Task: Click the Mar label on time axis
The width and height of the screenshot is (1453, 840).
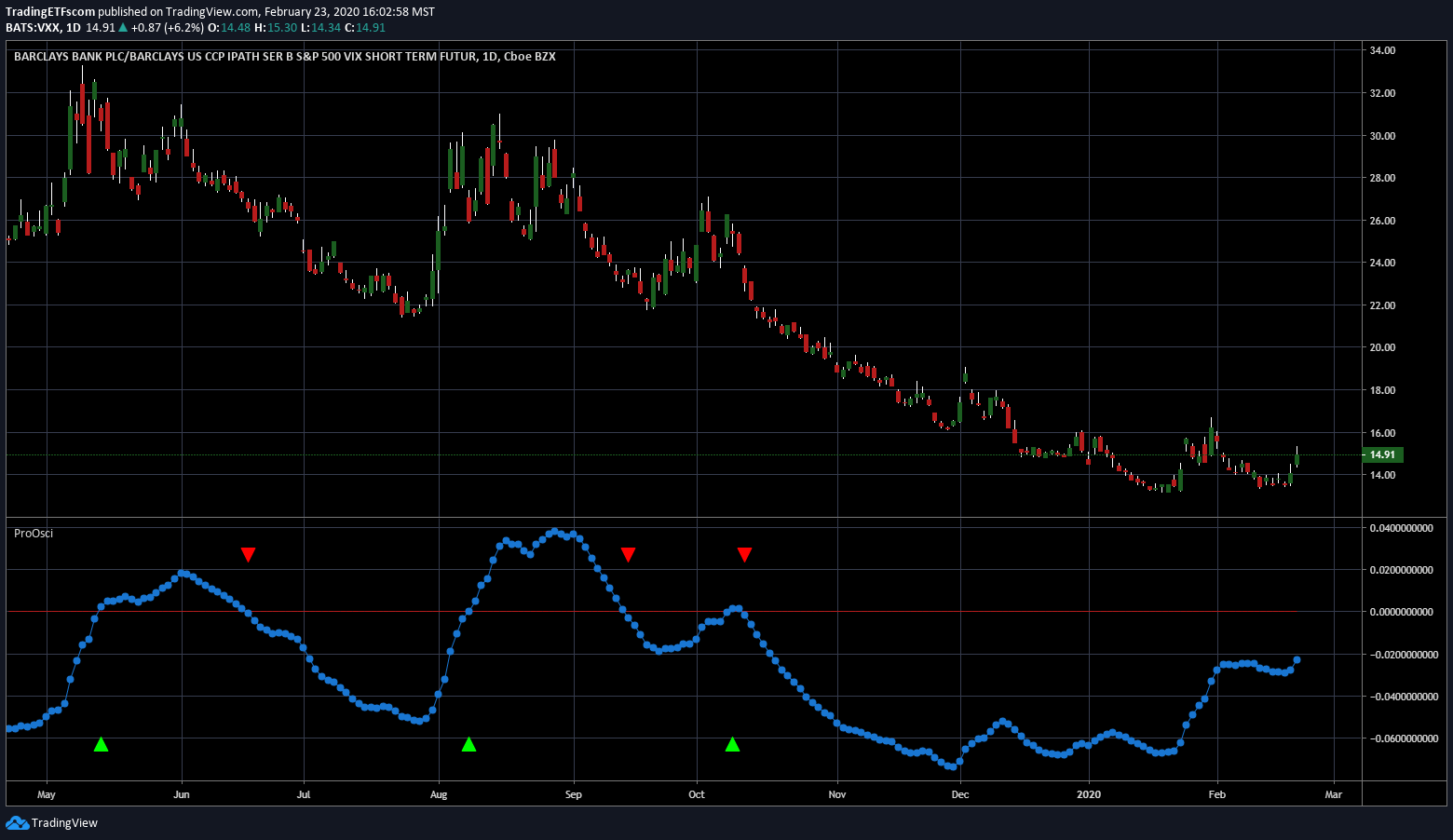Action: click(x=1334, y=794)
